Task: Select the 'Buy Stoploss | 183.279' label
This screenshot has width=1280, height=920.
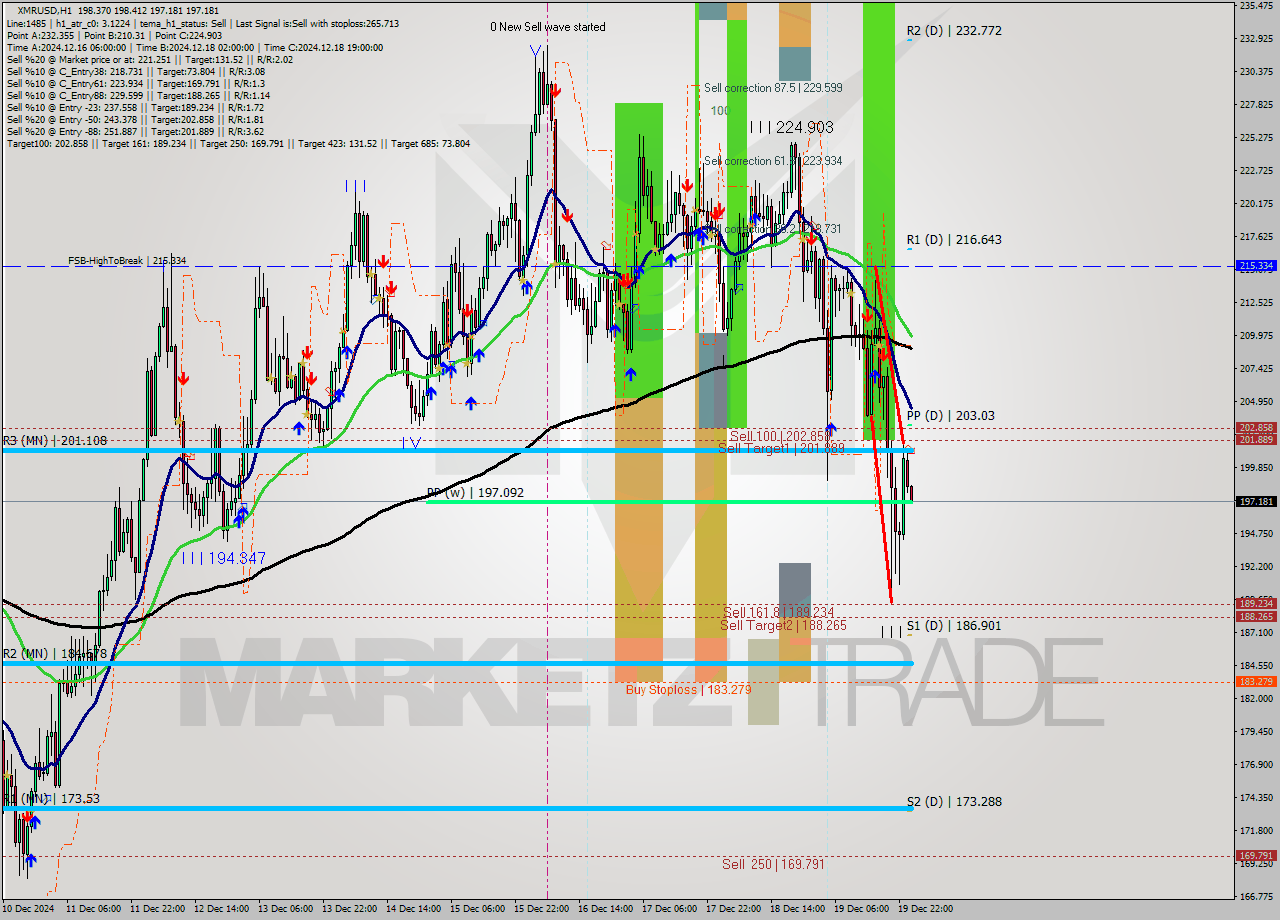Action: (688, 690)
